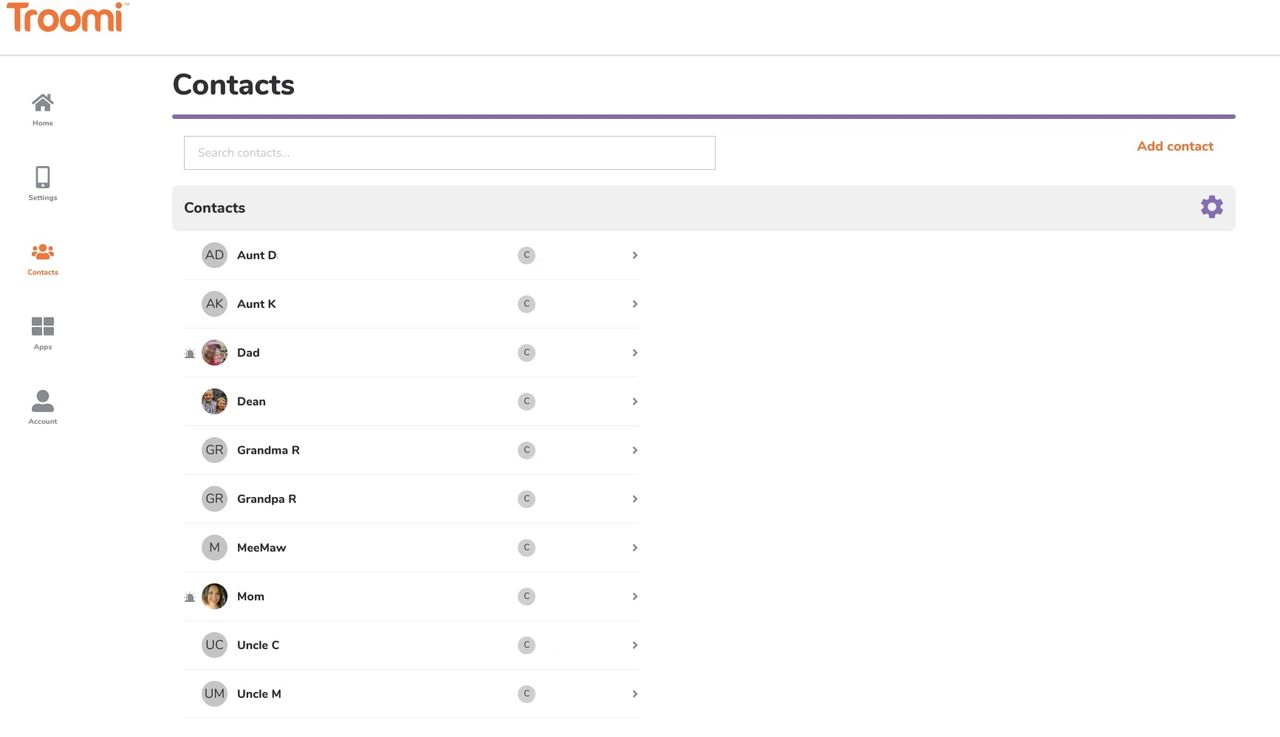The image size is (1280, 737).
Task: Click the emergency alarm icon beside Dad
Action: tap(190, 353)
